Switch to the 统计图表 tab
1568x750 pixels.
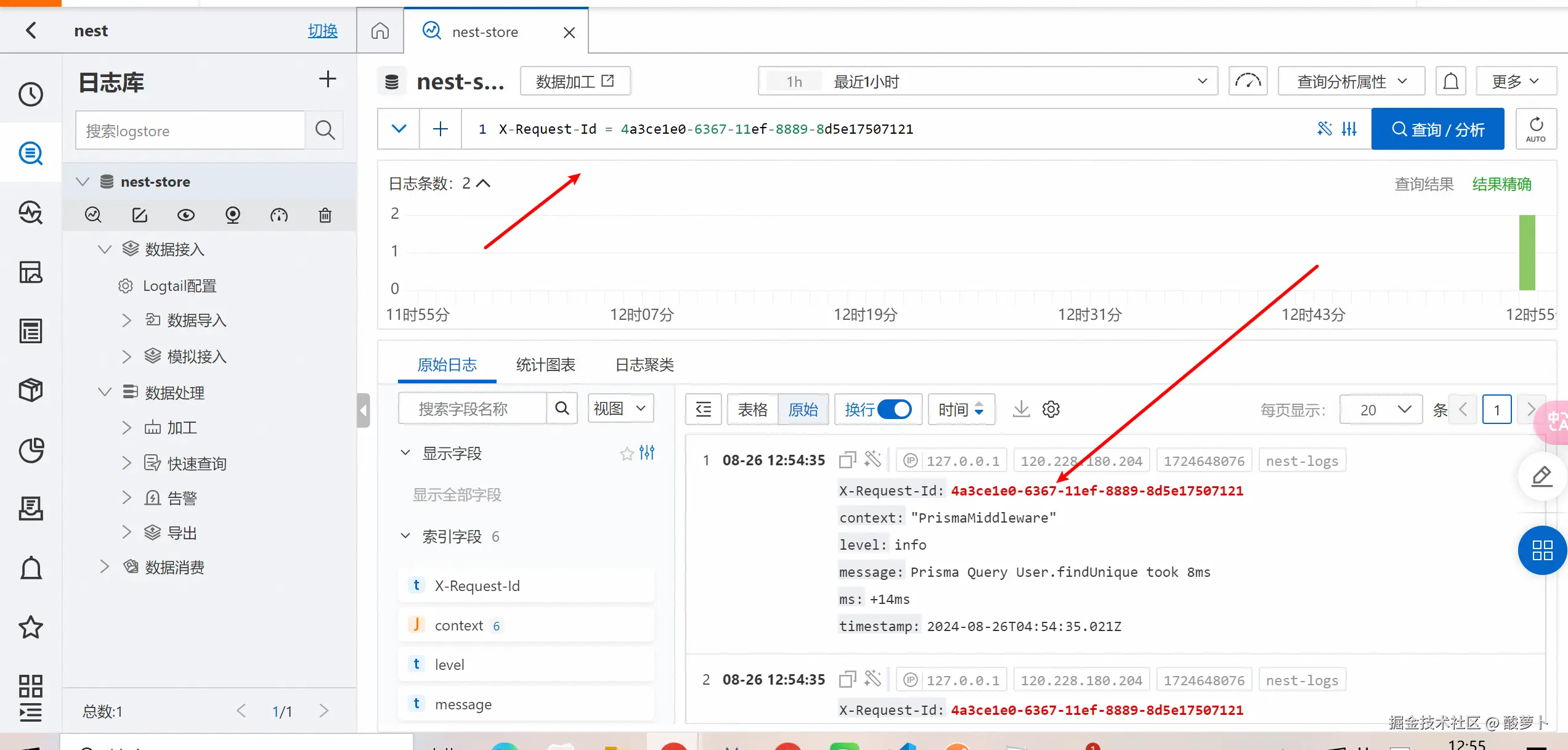tap(545, 365)
